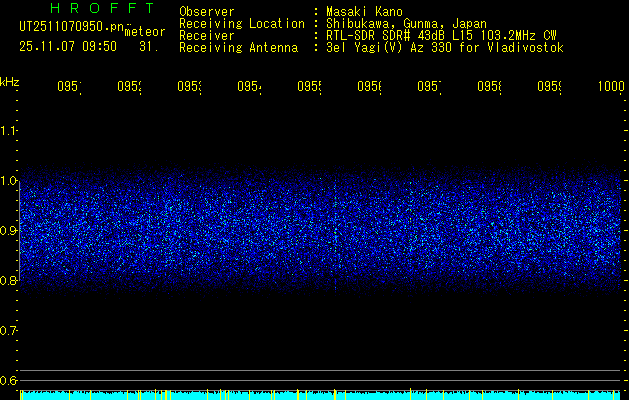This screenshot has width=629, height=400.
Task: Click the 0954 time axis marker
Action: (x=249, y=86)
